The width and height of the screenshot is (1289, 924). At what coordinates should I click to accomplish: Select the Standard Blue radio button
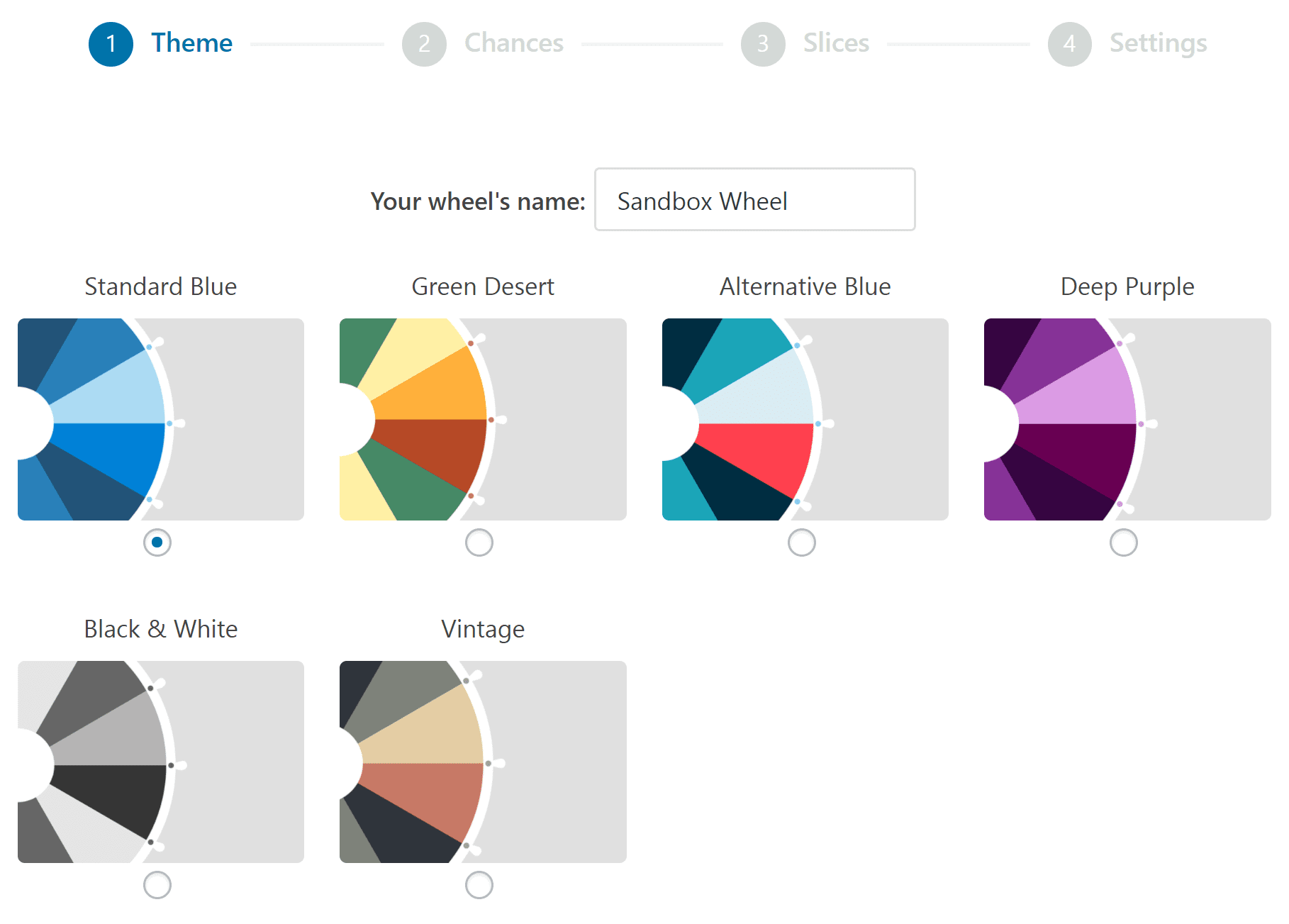click(157, 542)
